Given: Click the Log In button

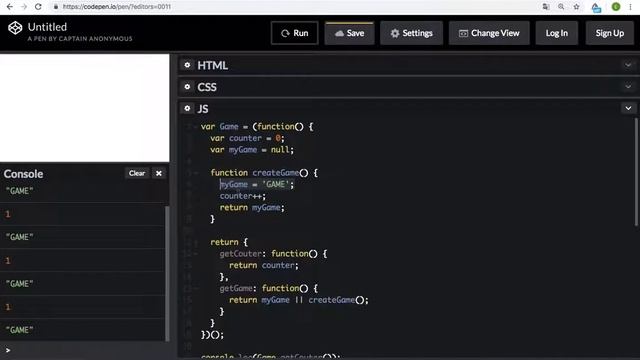Looking at the screenshot, I should tap(557, 33).
